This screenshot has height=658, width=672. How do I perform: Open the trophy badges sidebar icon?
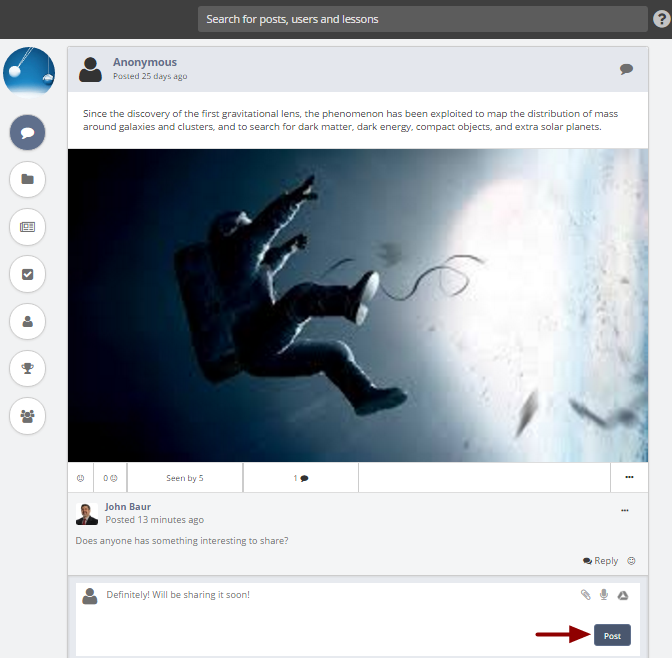pos(27,368)
